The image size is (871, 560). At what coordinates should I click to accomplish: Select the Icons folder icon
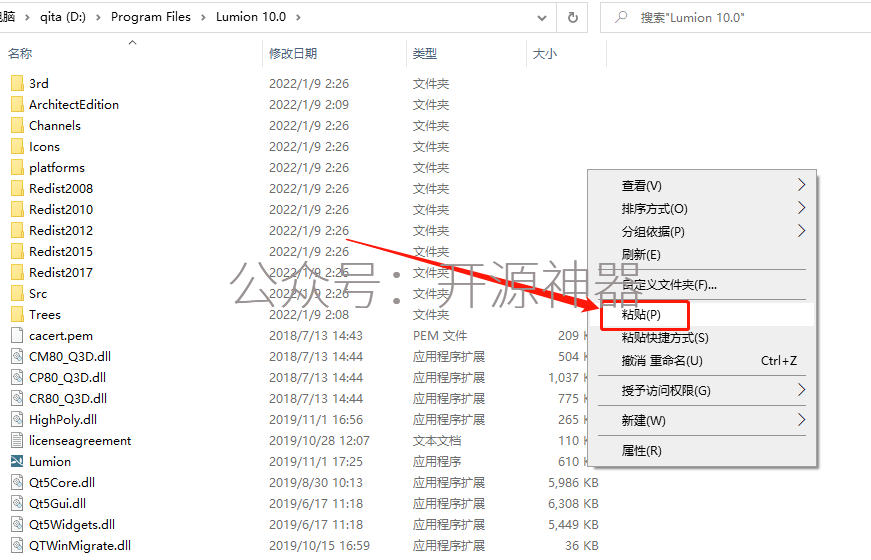click(x=17, y=147)
